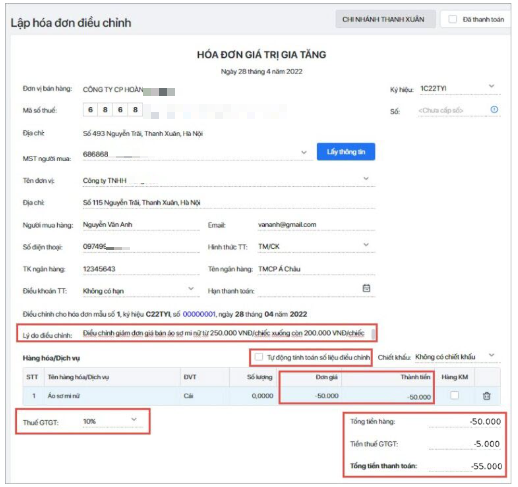The height and width of the screenshot is (487, 518).
Task: Open the Hình thức TT dropdown
Action: (366, 245)
